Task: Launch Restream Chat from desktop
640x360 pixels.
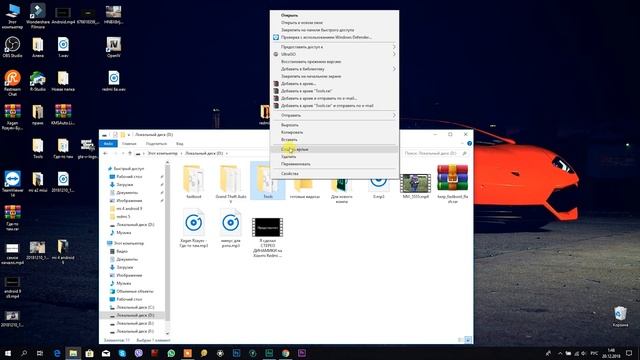Action: [x=12, y=82]
